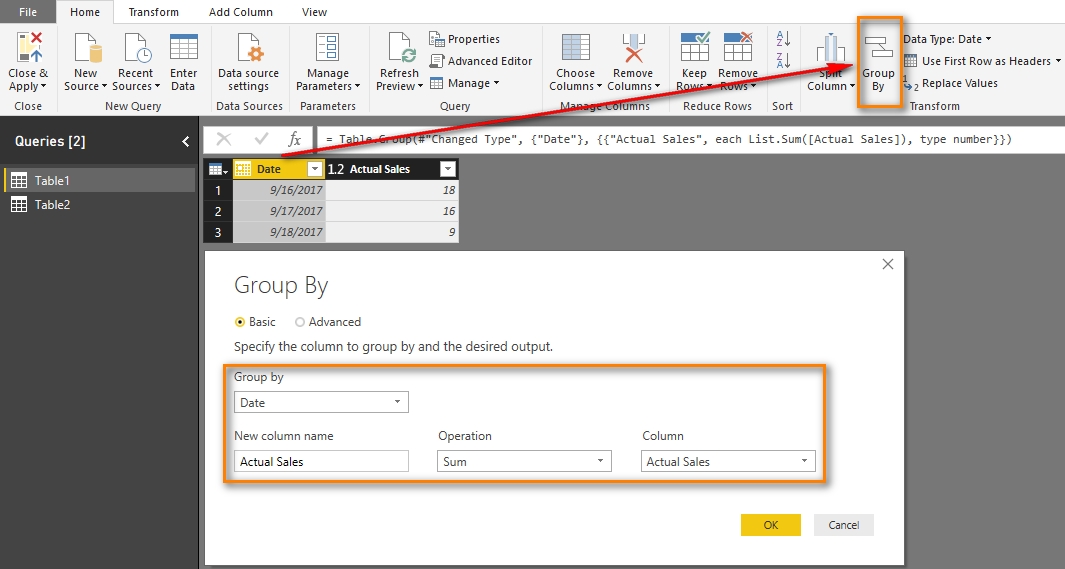1065x569 pixels.
Task: Open the New Source icon
Action: click(x=87, y=48)
